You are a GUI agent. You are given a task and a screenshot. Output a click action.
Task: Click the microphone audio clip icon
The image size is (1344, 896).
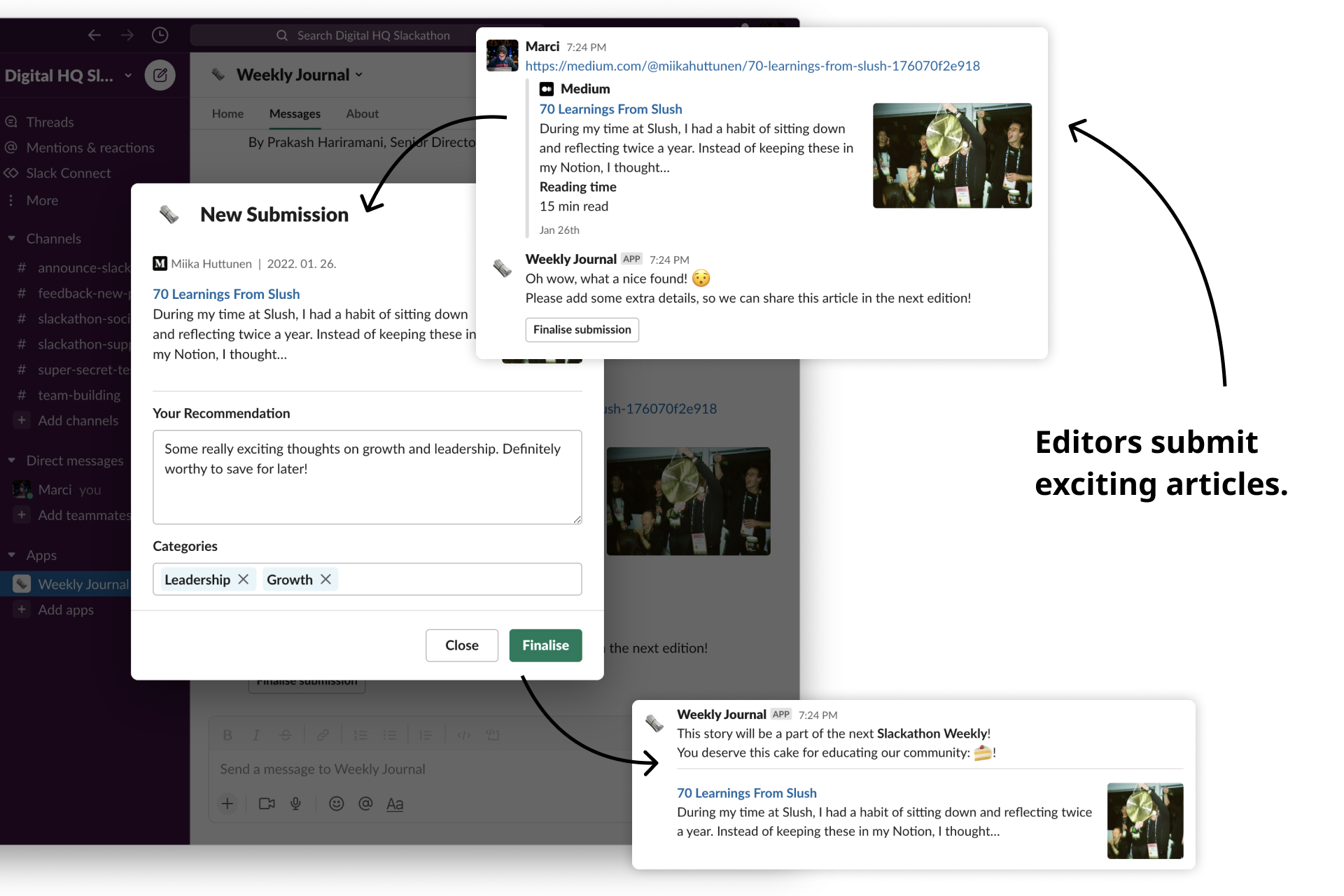point(295,804)
